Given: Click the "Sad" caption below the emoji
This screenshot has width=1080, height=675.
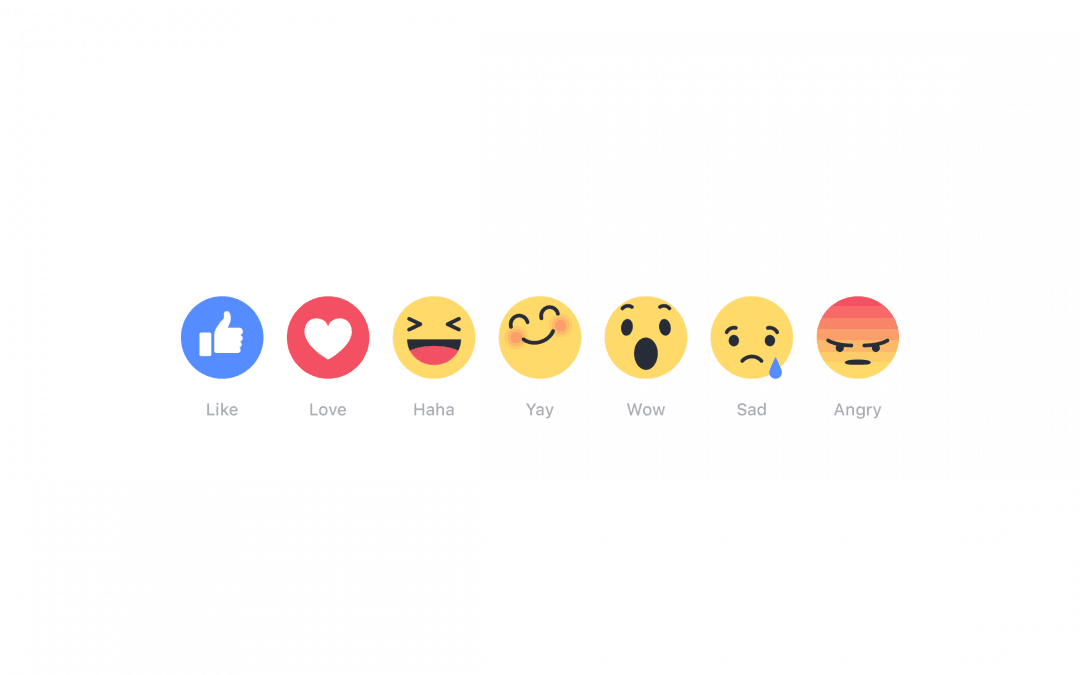Looking at the screenshot, I should pos(752,410).
